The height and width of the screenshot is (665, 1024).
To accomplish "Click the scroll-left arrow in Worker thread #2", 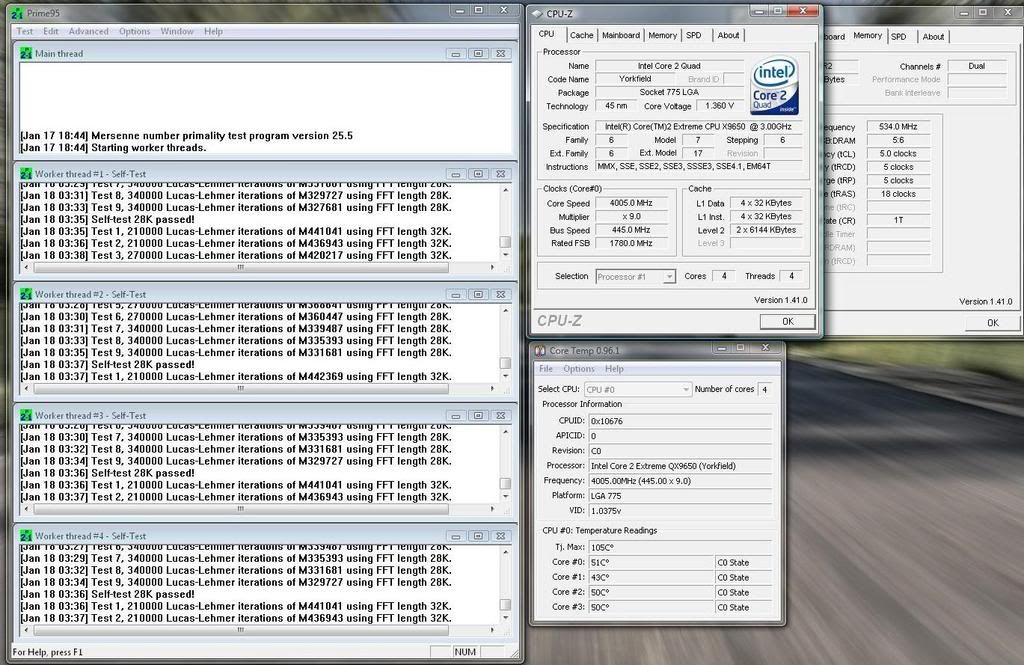I will coord(26,388).
